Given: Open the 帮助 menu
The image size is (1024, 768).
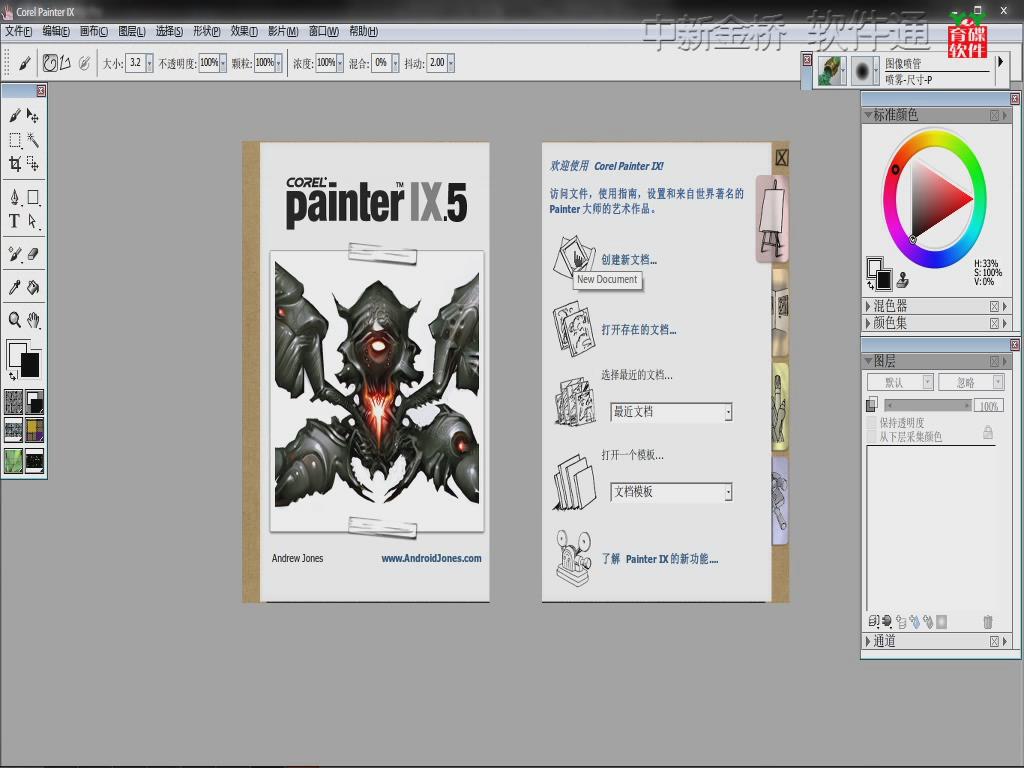Looking at the screenshot, I should (364, 31).
